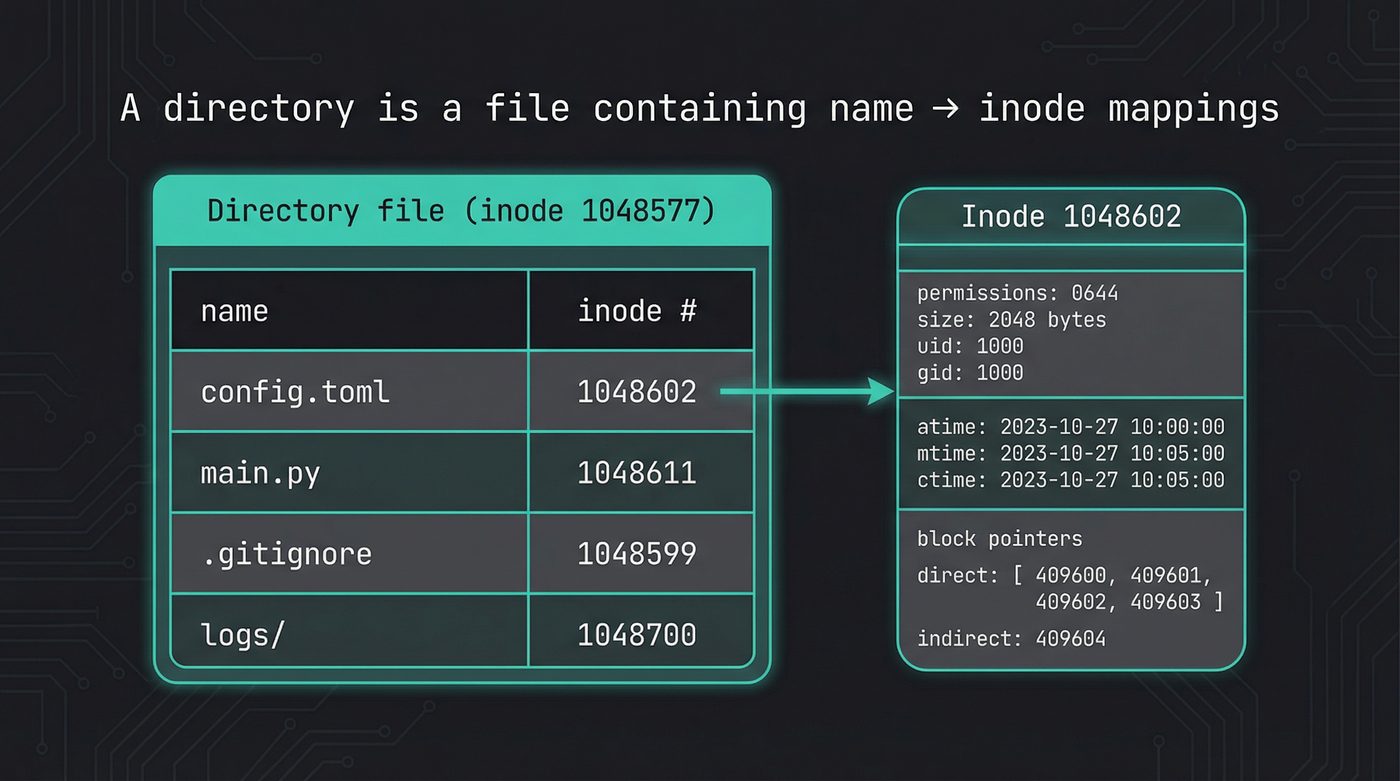Click the config.toml entry

pos(294,392)
